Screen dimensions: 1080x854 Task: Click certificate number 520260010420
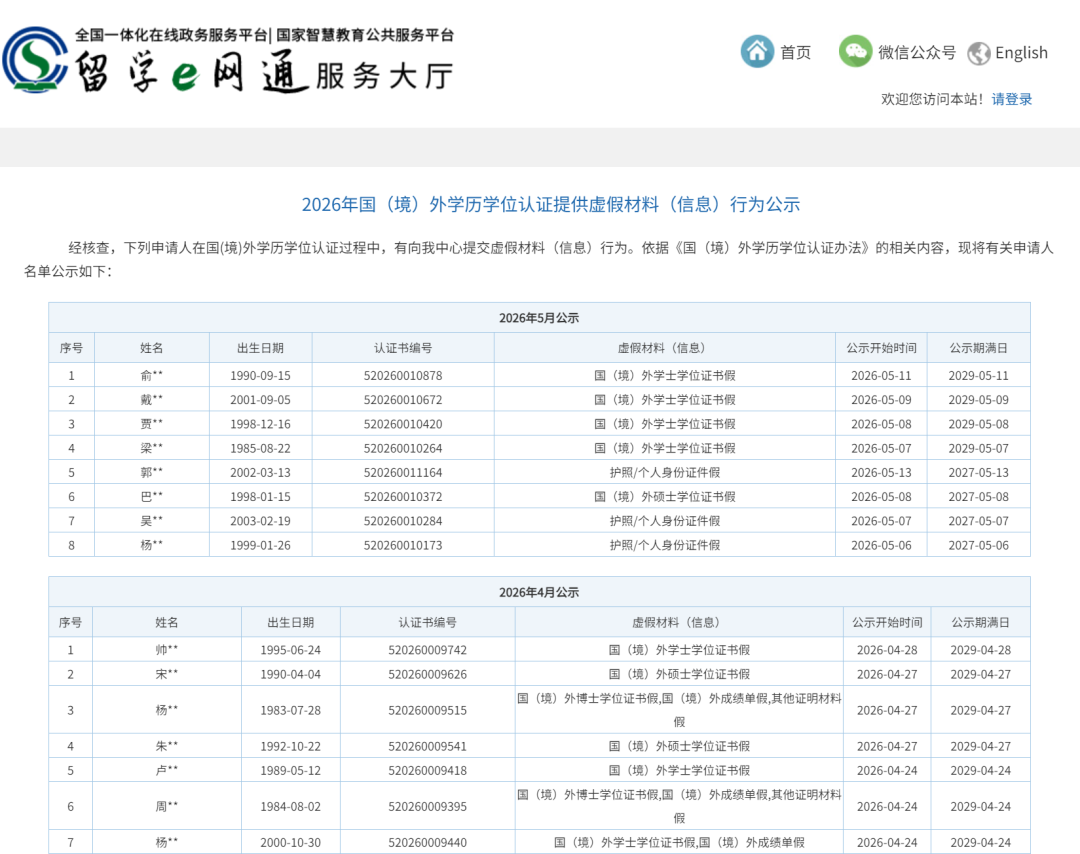pos(403,424)
